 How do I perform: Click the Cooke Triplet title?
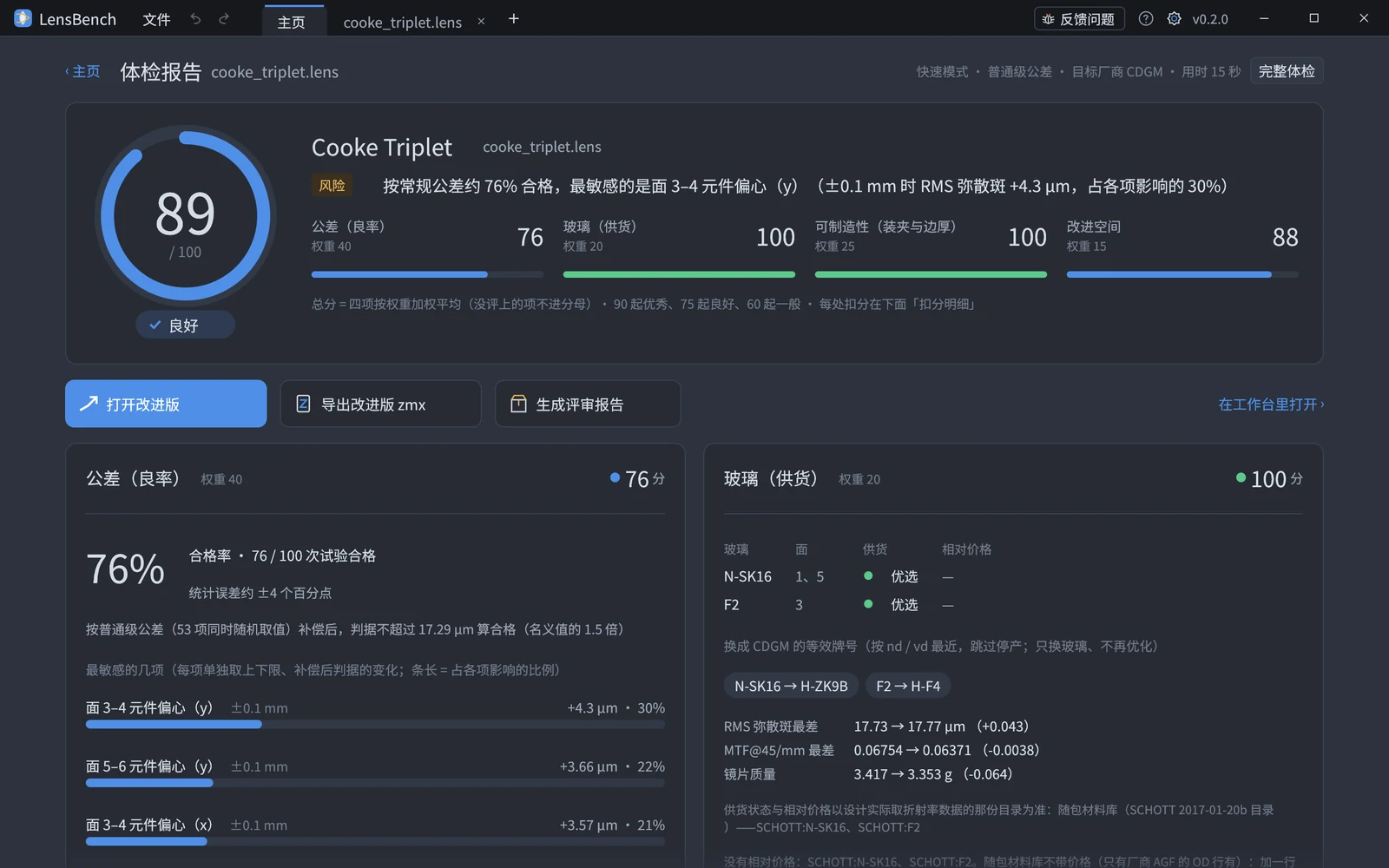tap(382, 148)
